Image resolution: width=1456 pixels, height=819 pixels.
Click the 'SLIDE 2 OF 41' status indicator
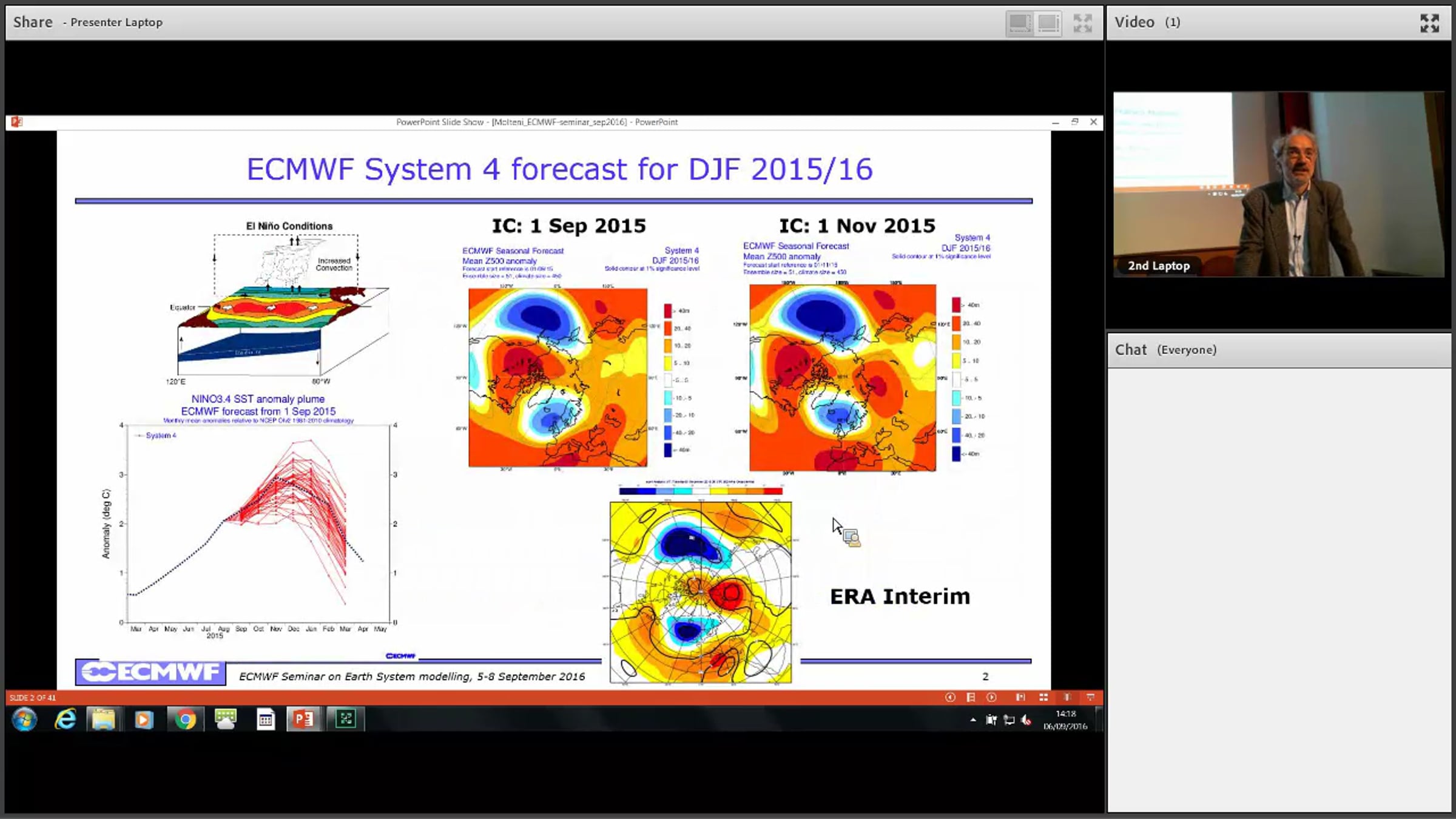coord(33,698)
